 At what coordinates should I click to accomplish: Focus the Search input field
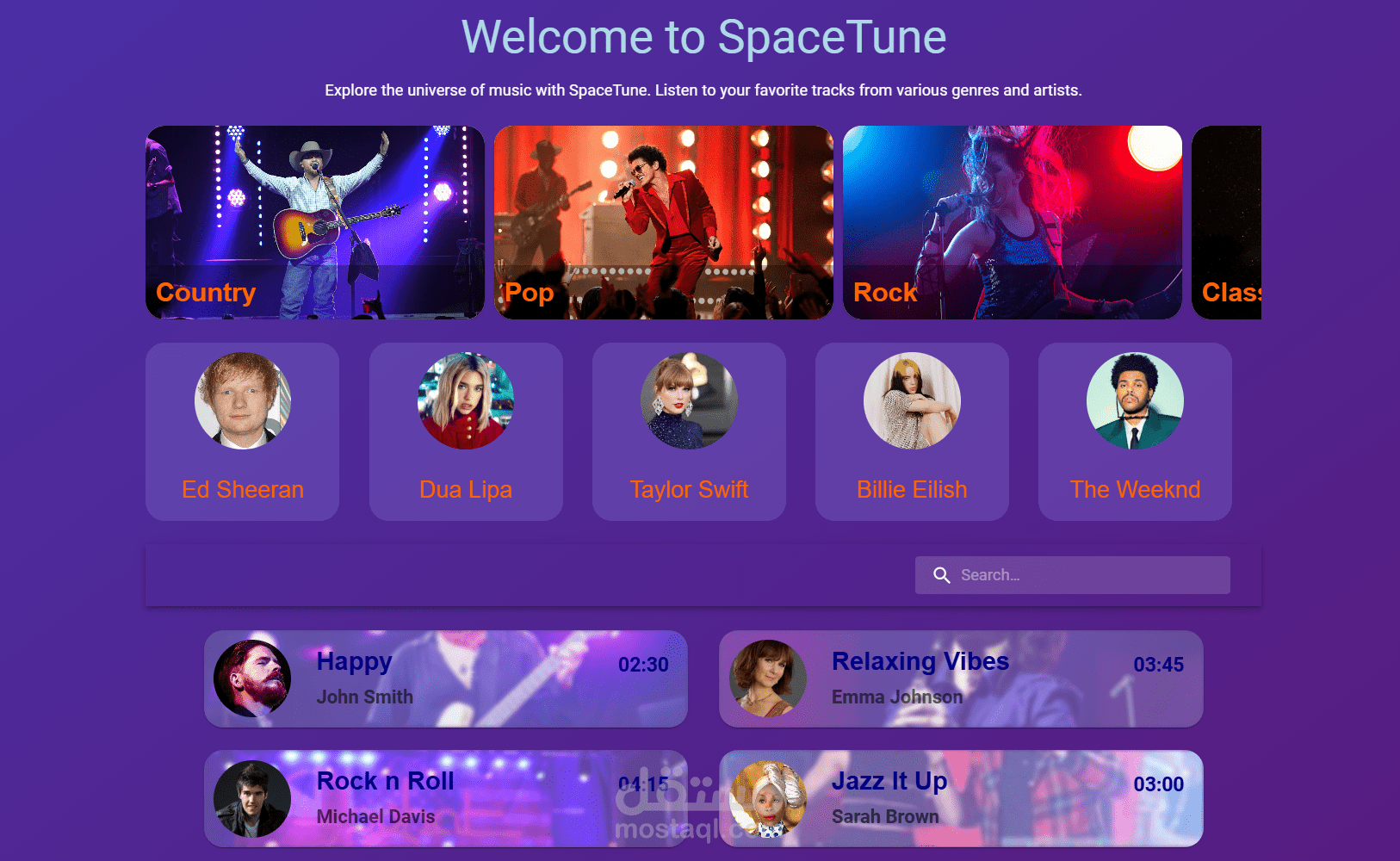click(x=1073, y=575)
